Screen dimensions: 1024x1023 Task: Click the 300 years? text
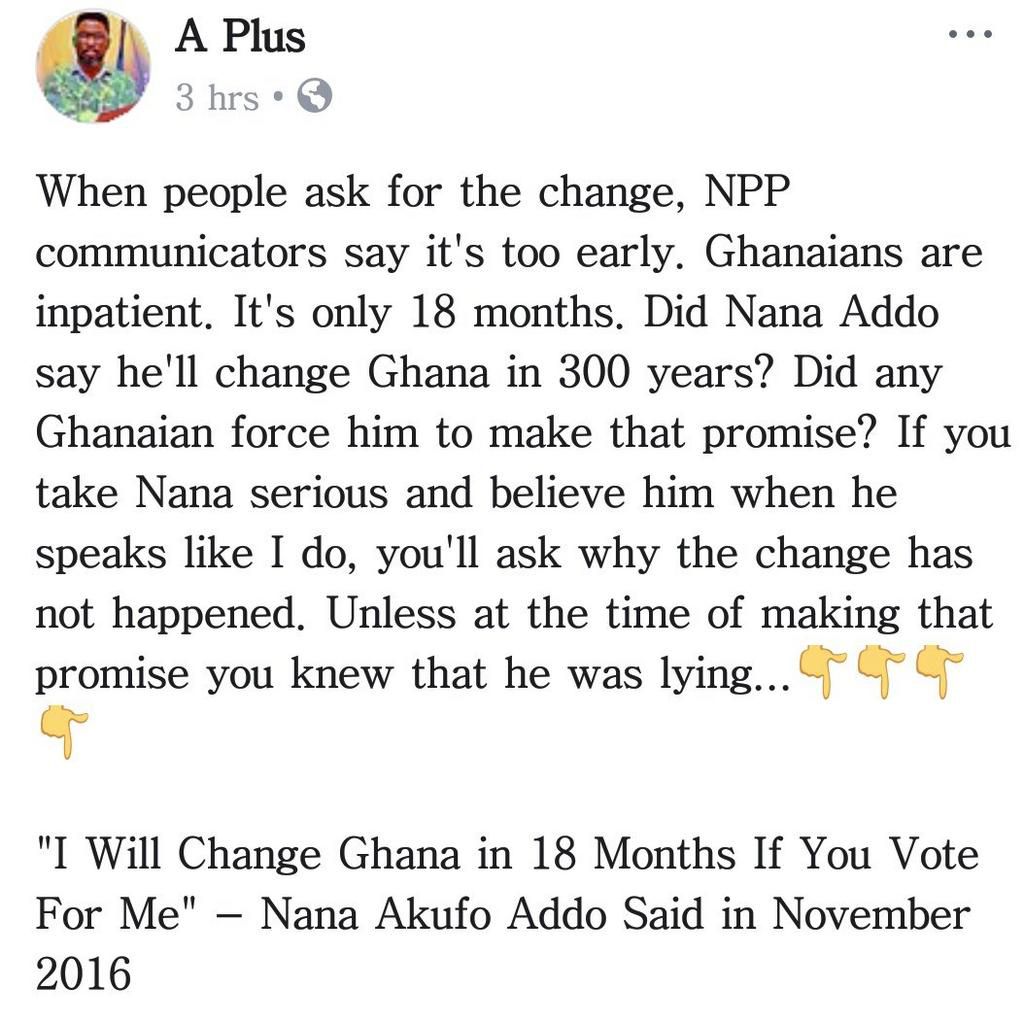point(666,374)
